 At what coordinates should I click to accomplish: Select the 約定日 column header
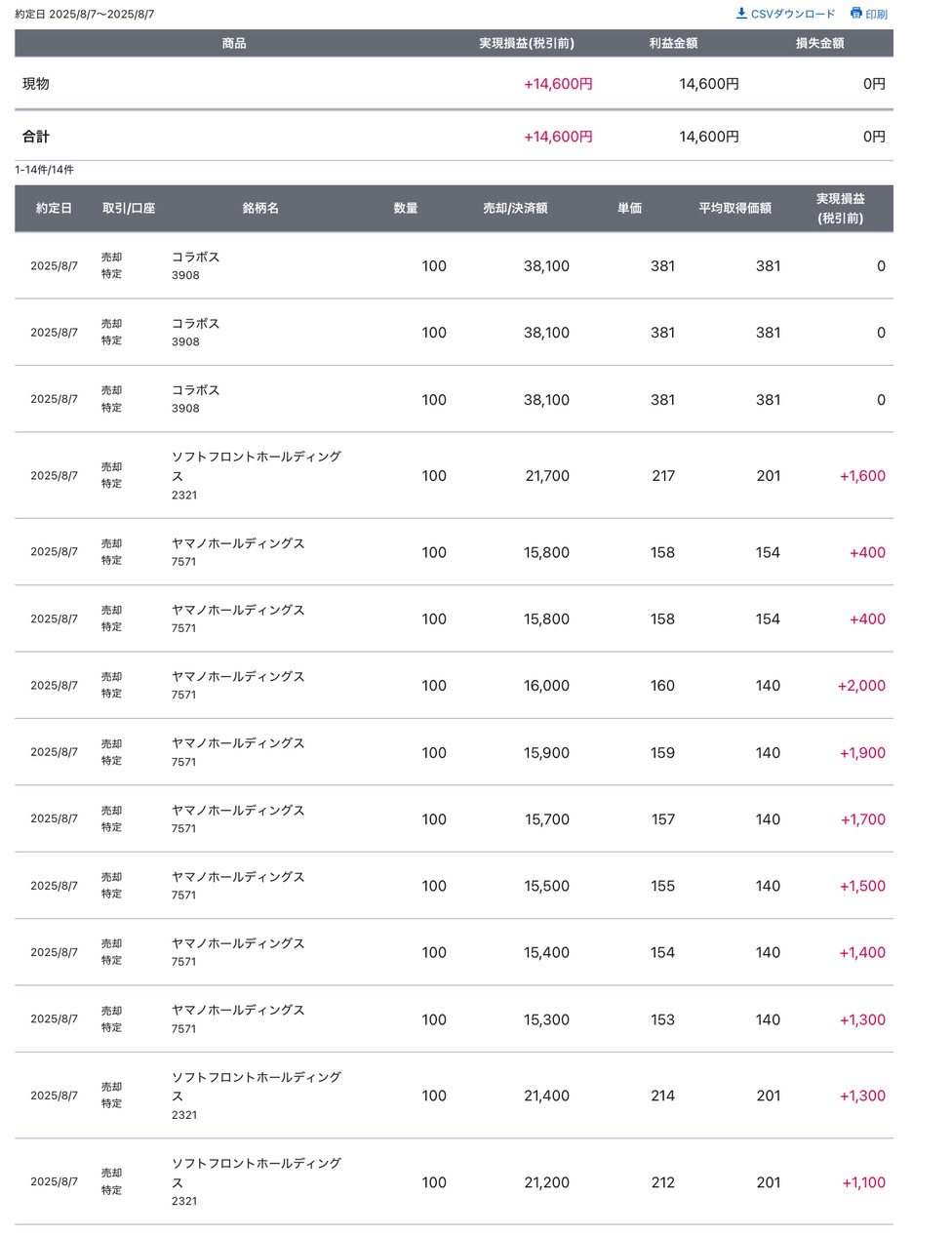point(54,208)
